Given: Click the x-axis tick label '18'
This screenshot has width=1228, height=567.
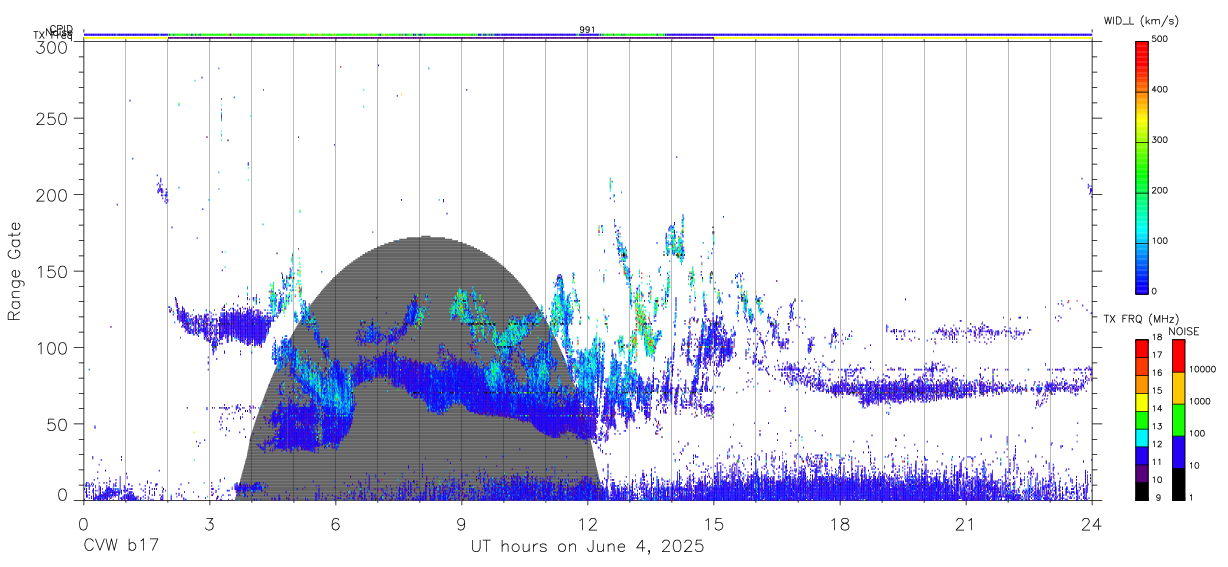Looking at the screenshot, I should [840, 523].
